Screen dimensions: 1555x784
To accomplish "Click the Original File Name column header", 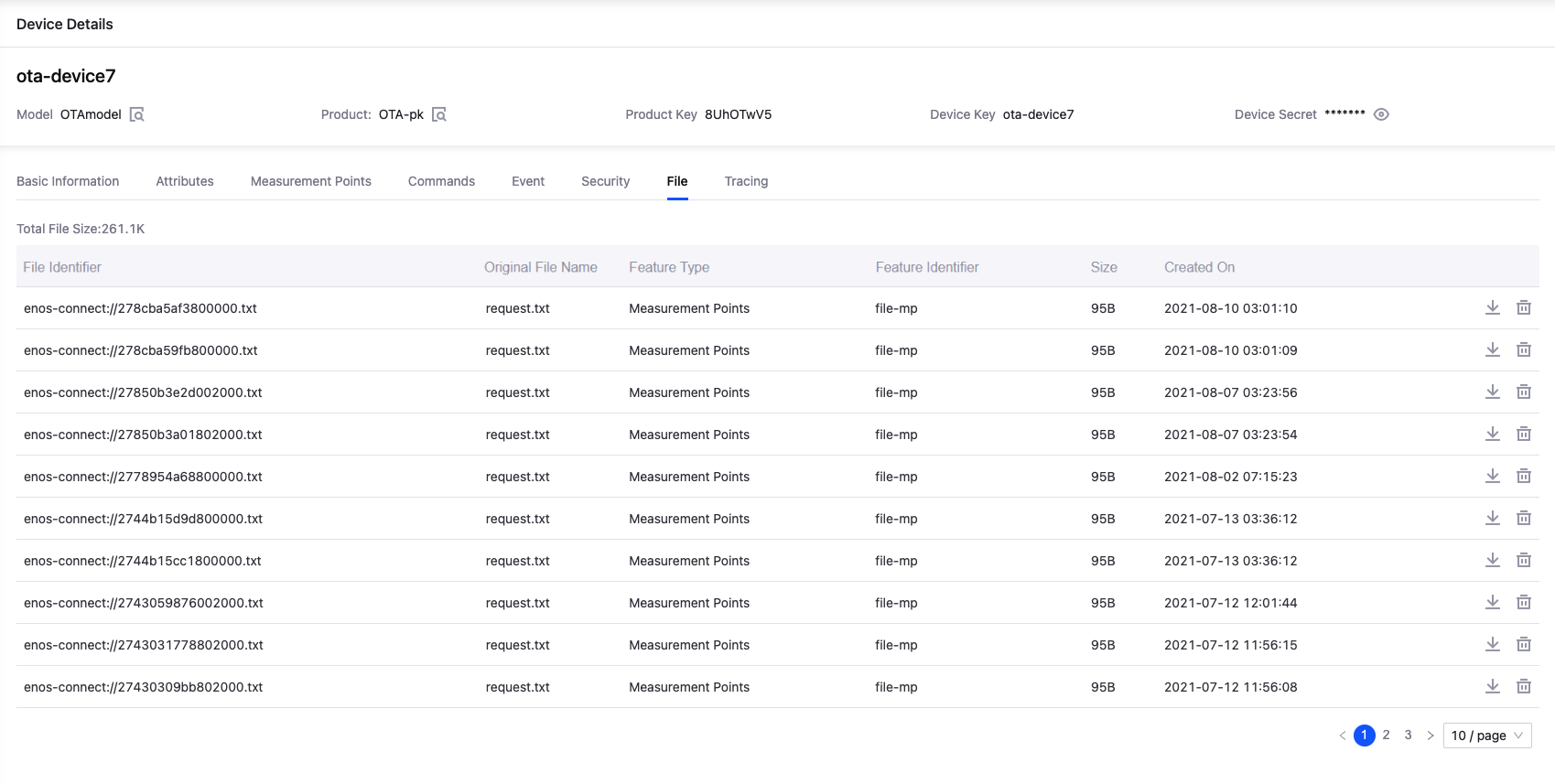I will click(541, 267).
